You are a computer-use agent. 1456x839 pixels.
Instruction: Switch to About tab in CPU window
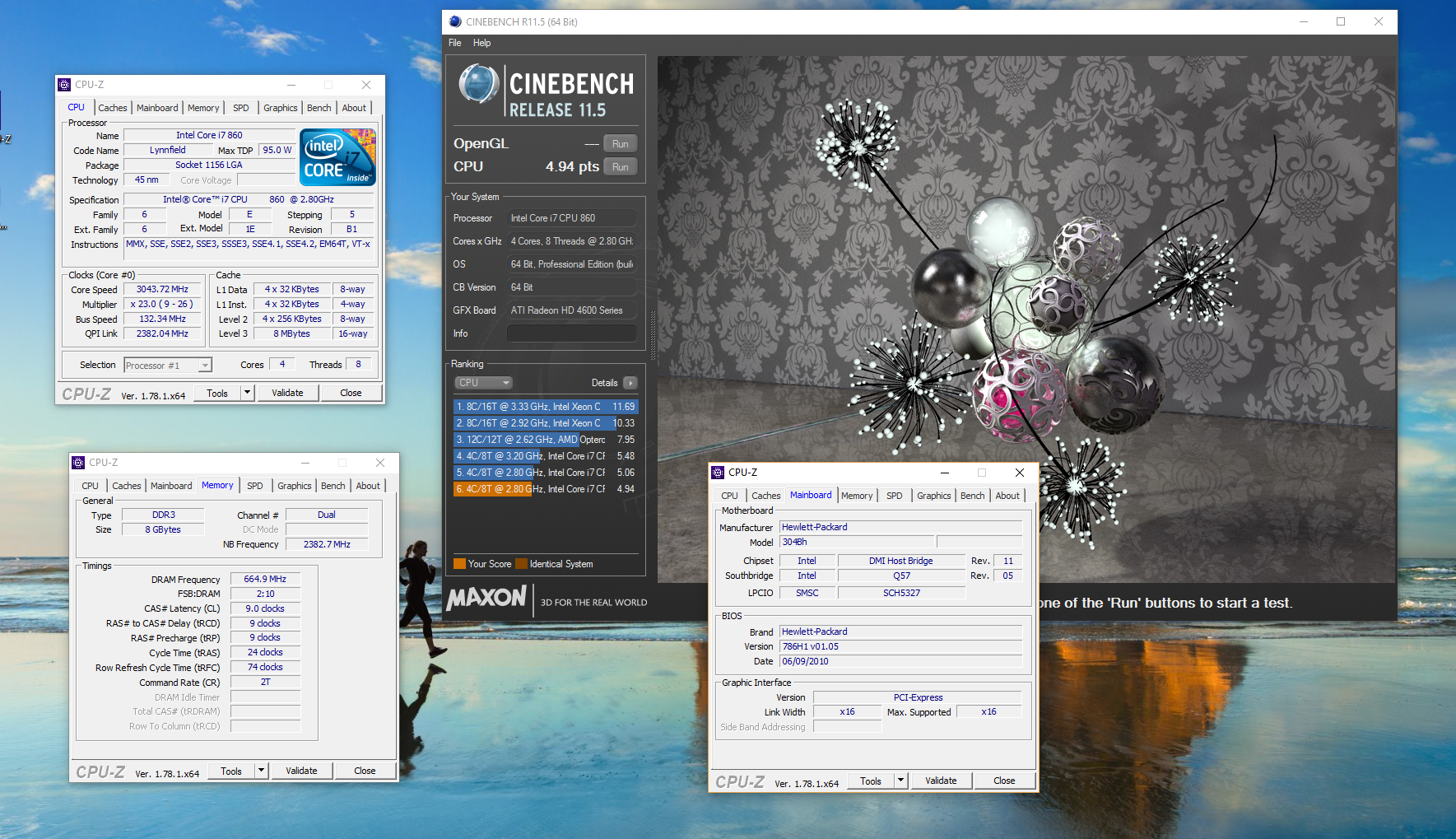tap(354, 108)
